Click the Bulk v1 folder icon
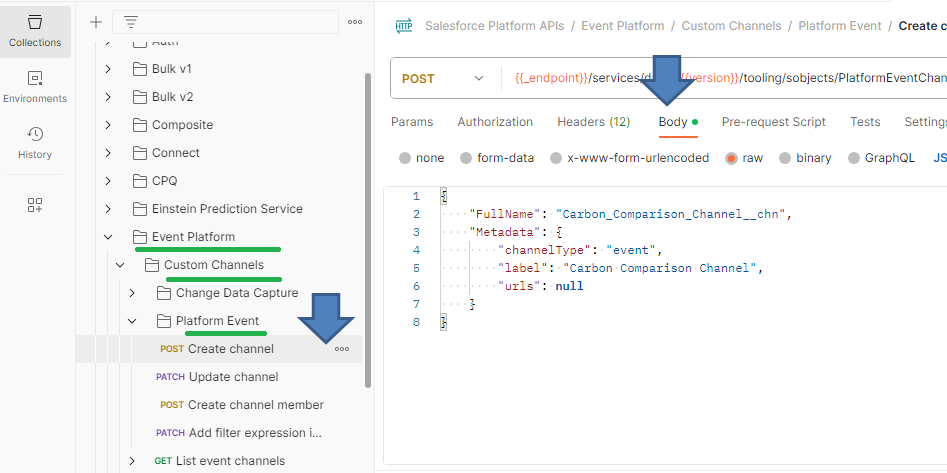This screenshot has height=473, width=947. point(140,69)
